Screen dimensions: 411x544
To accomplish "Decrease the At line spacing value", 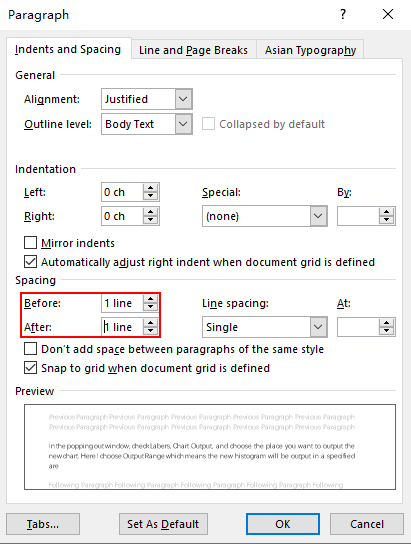I will pyautogui.click(x=386, y=331).
